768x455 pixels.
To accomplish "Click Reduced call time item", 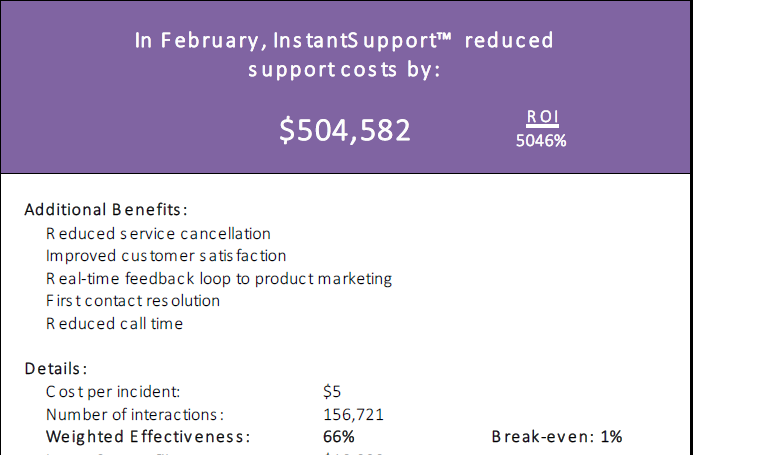I will (x=114, y=324).
